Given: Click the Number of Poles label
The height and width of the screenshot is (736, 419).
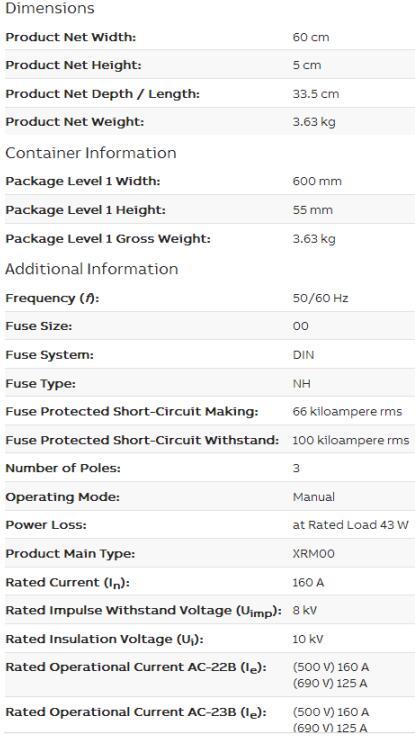Looking at the screenshot, I should [x=63, y=468].
